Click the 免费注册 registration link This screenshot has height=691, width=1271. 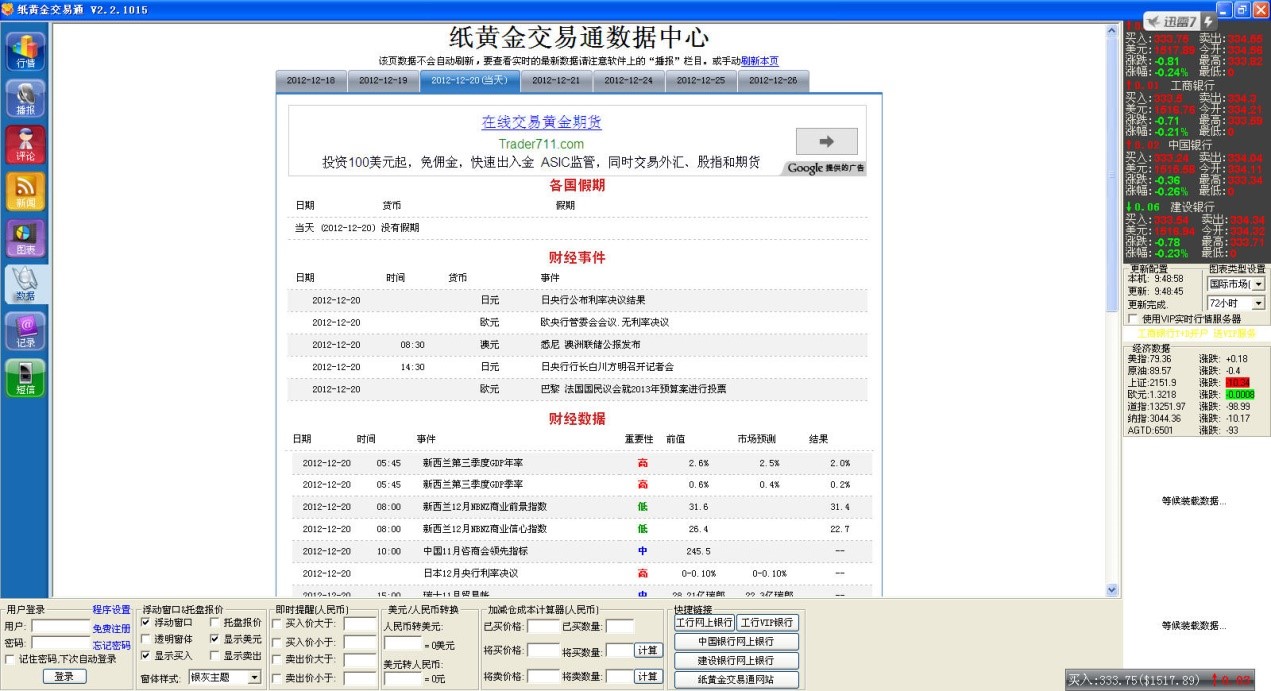point(111,629)
